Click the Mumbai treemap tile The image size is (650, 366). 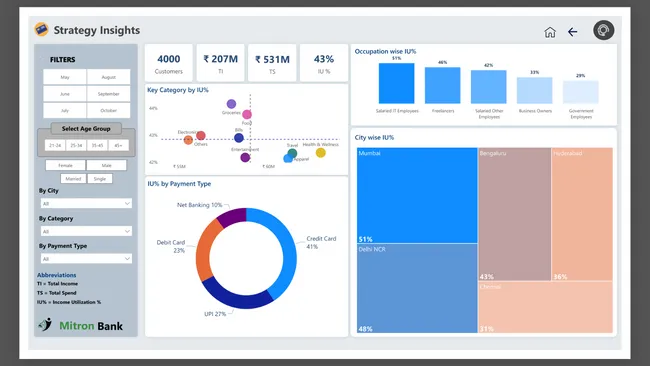click(x=417, y=195)
